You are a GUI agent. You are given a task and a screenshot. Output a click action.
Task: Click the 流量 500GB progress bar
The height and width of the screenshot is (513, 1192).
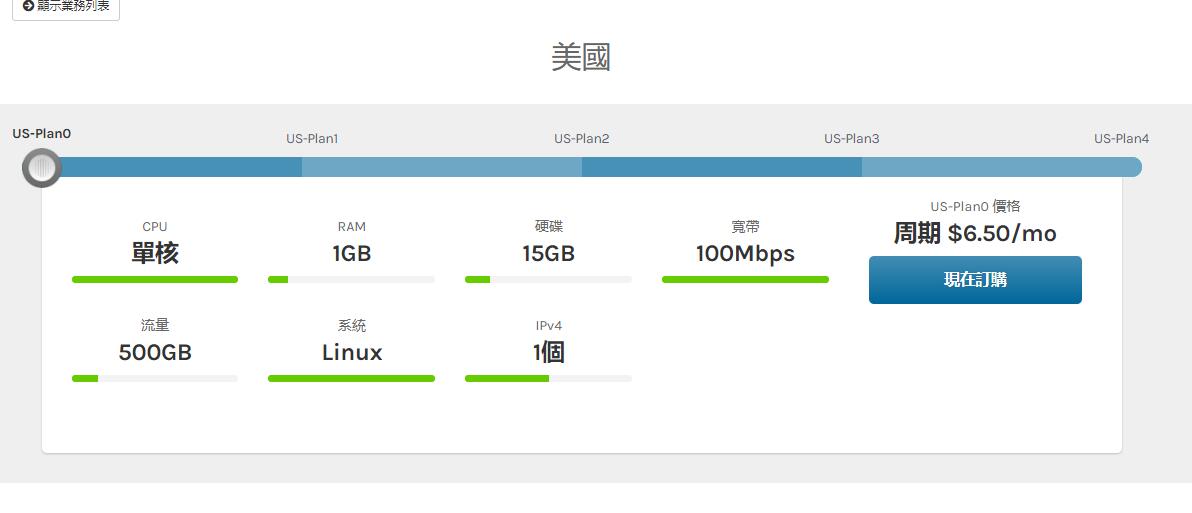[155, 379]
